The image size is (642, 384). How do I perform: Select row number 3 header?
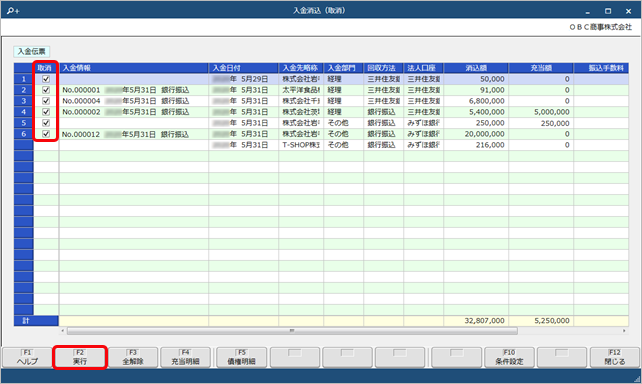[x=24, y=101]
